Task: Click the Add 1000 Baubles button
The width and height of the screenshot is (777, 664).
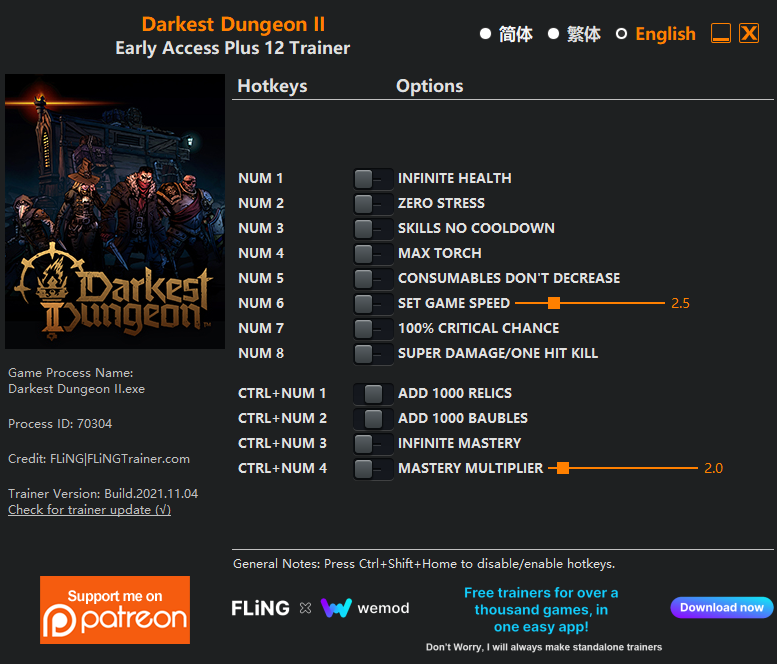Action: (x=373, y=419)
